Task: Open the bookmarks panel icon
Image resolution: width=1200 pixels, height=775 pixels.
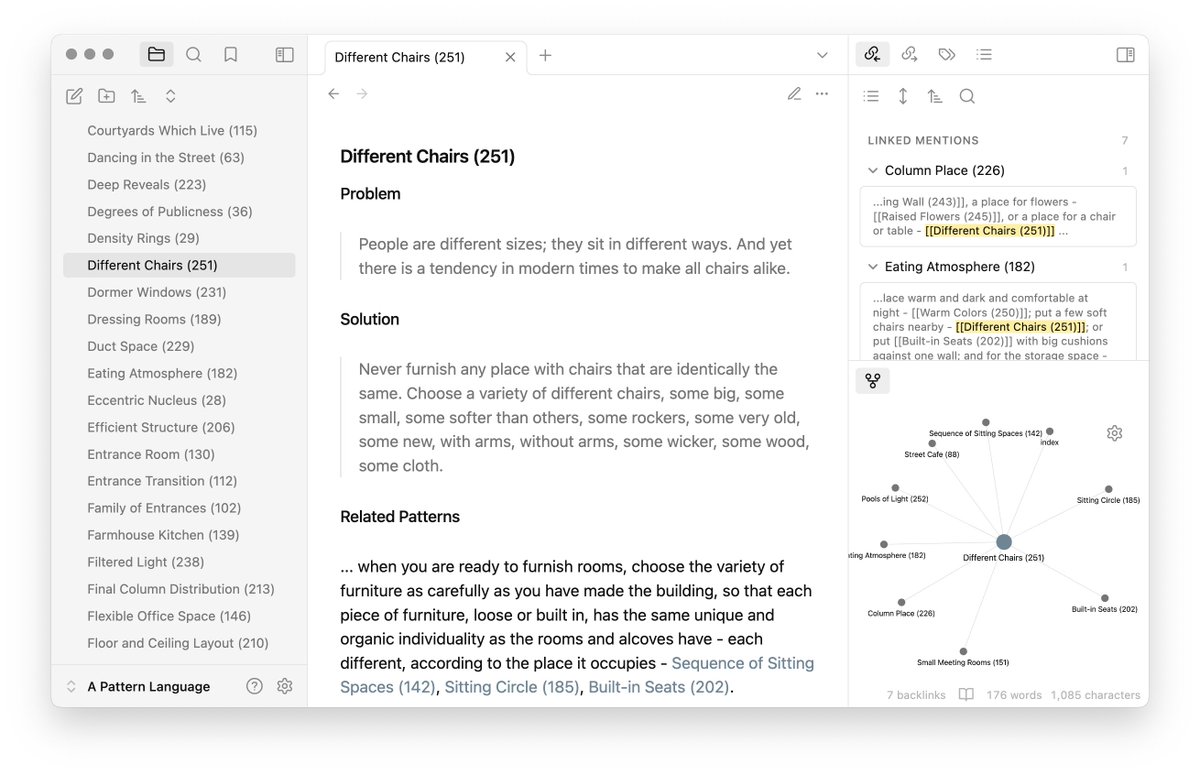Action: point(231,55)
